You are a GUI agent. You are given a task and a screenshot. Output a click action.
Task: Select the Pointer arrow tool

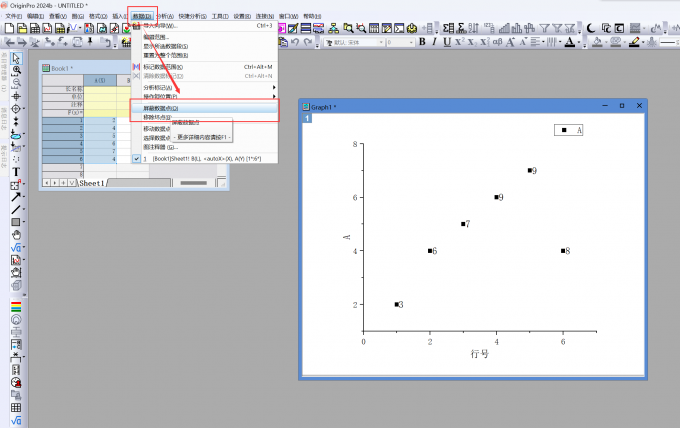point(16,58)
